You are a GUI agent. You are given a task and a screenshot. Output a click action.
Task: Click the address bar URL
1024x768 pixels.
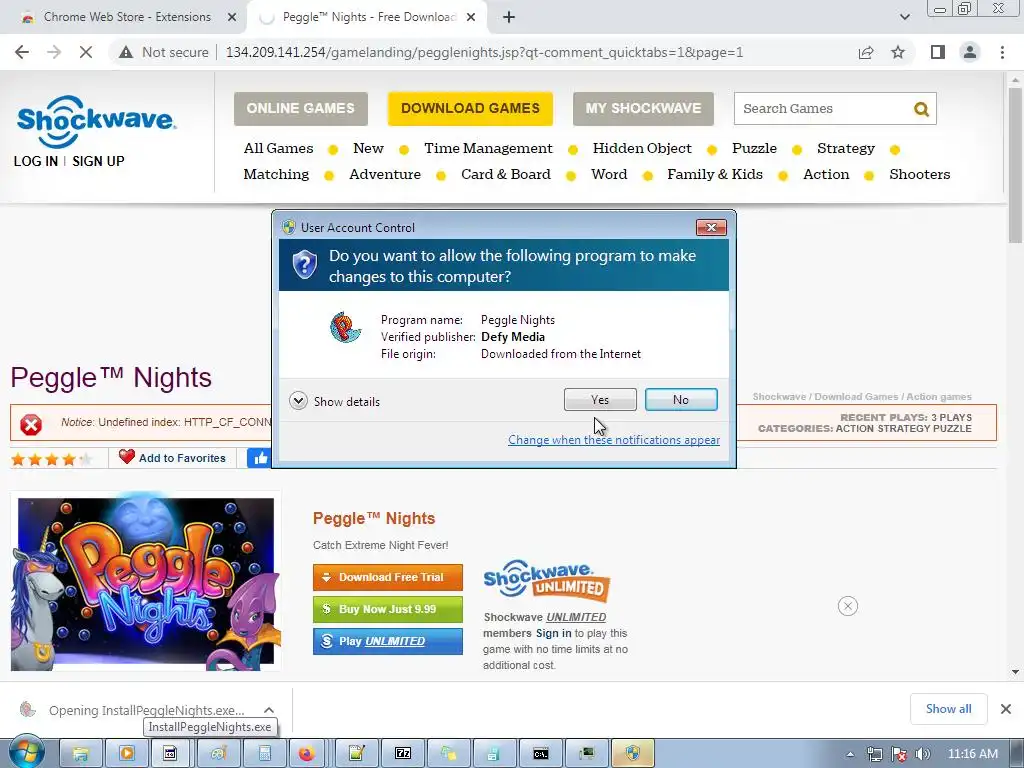click(x=484, y=52)
